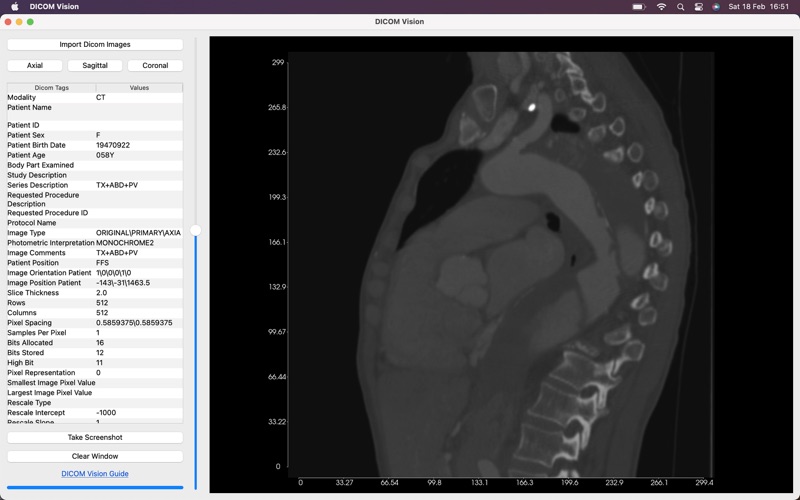Select Image Position Patient row
The image size is (800, 500).
95,283
